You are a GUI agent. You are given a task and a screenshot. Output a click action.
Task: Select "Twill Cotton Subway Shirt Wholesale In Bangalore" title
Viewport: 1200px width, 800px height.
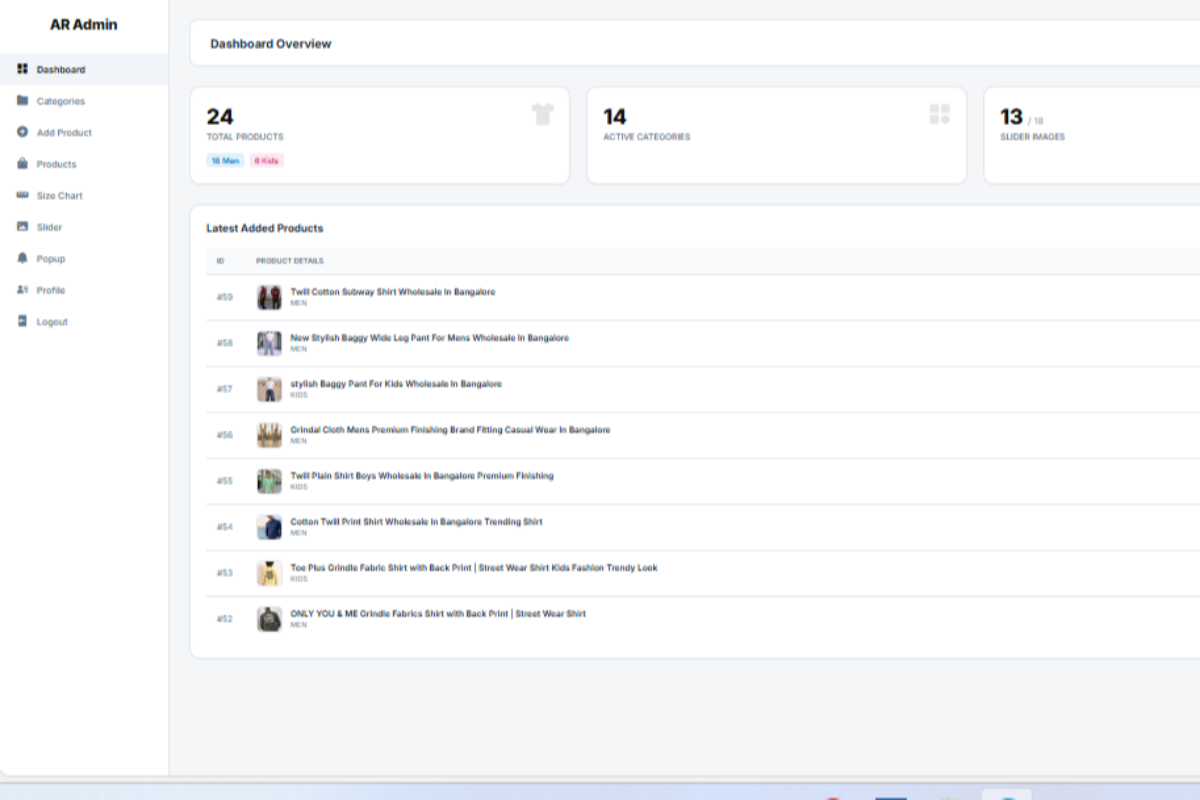393,292
